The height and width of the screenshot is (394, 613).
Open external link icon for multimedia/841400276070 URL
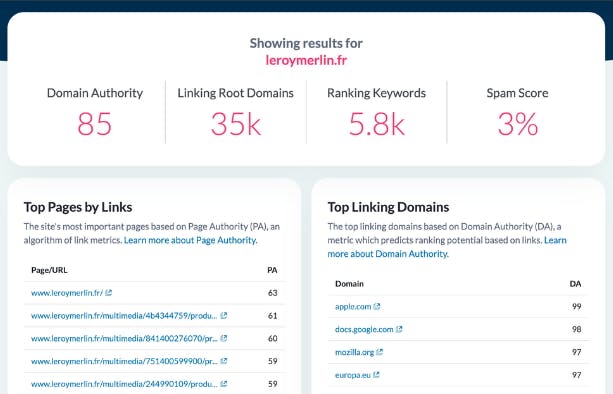point(224,338)
